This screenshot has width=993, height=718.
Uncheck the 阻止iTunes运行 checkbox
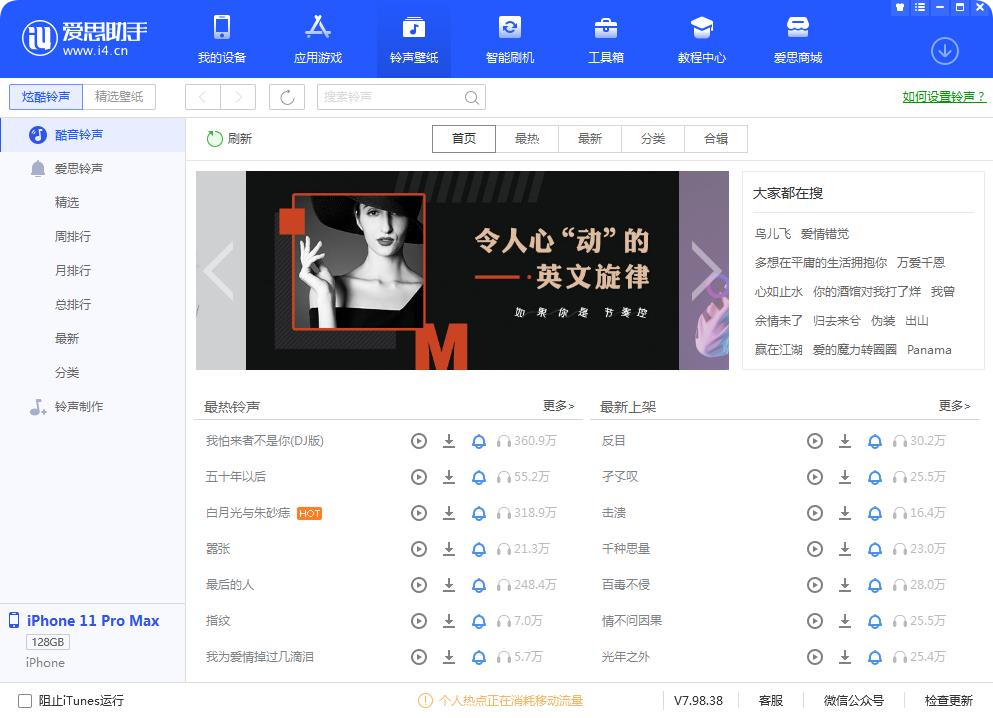17,701
